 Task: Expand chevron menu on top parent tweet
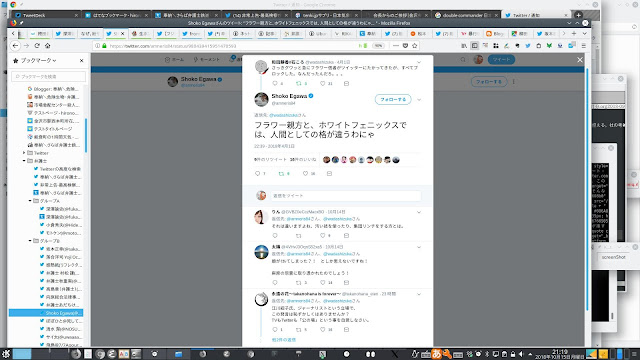(419, 62)
